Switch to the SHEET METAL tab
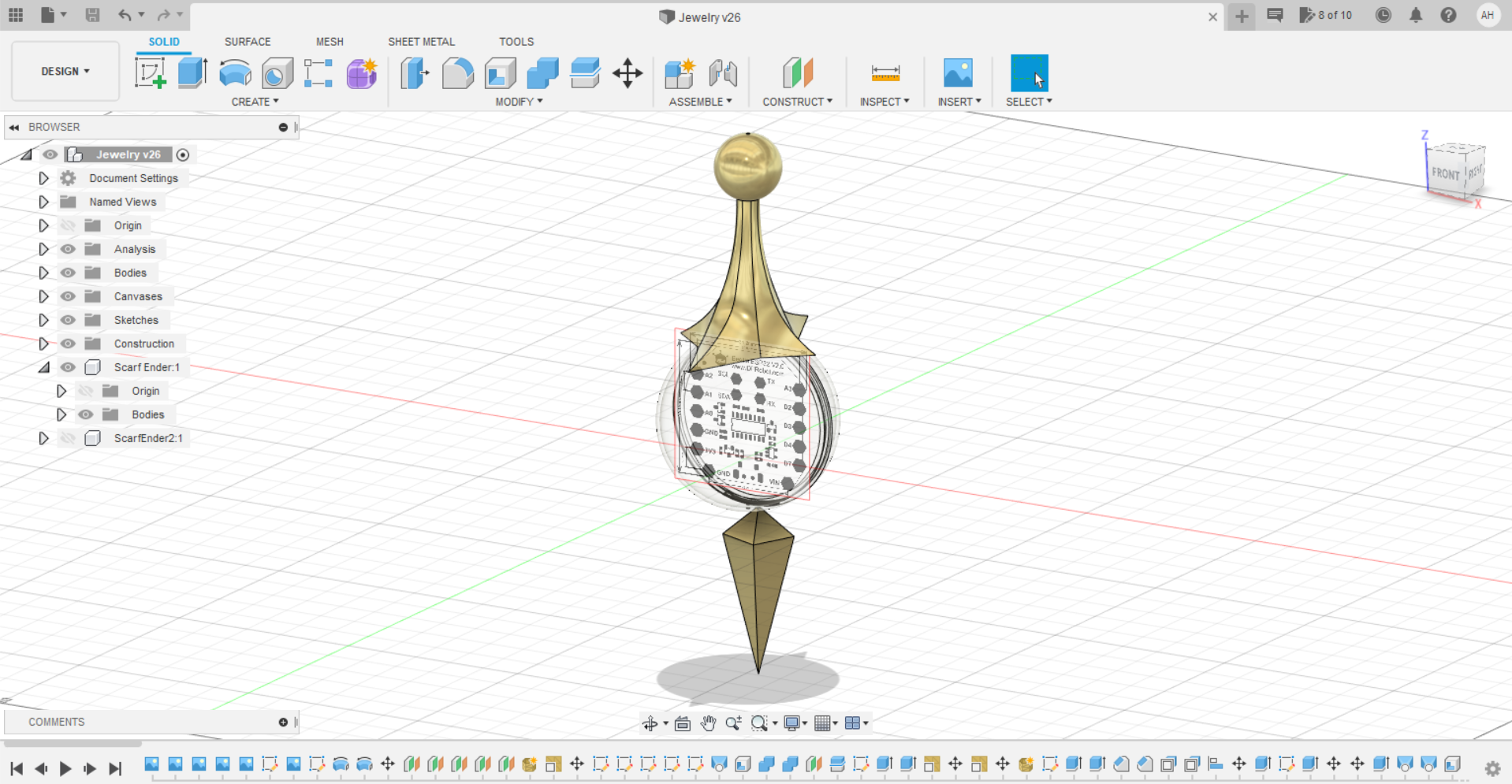1512x784 pixels. pyautogui.click(x=421, y=41)
